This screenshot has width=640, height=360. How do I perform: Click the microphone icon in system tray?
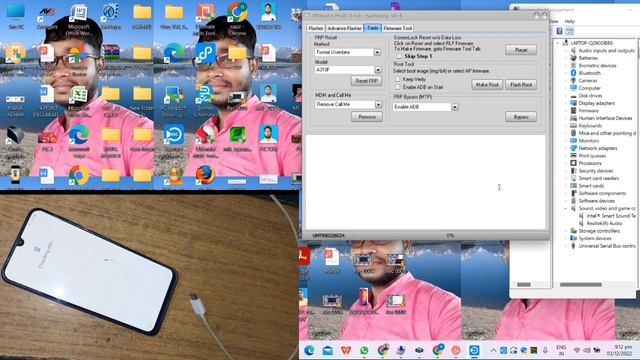point(545,350)
